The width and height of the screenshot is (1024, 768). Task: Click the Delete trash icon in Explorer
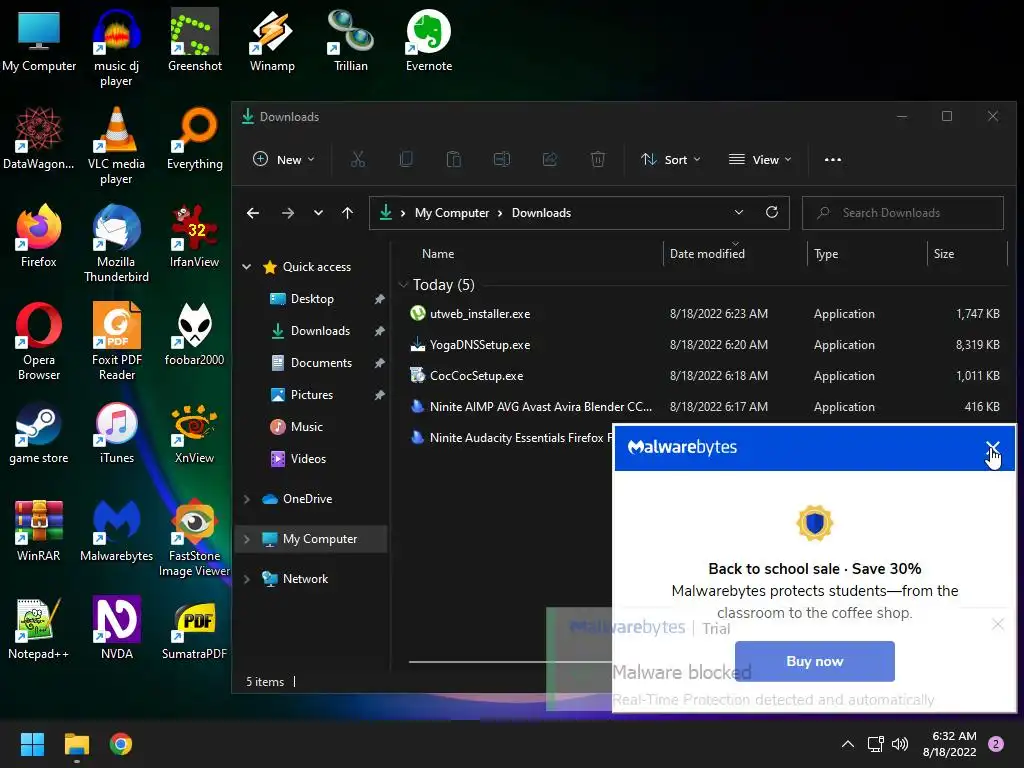click(598, 159)
